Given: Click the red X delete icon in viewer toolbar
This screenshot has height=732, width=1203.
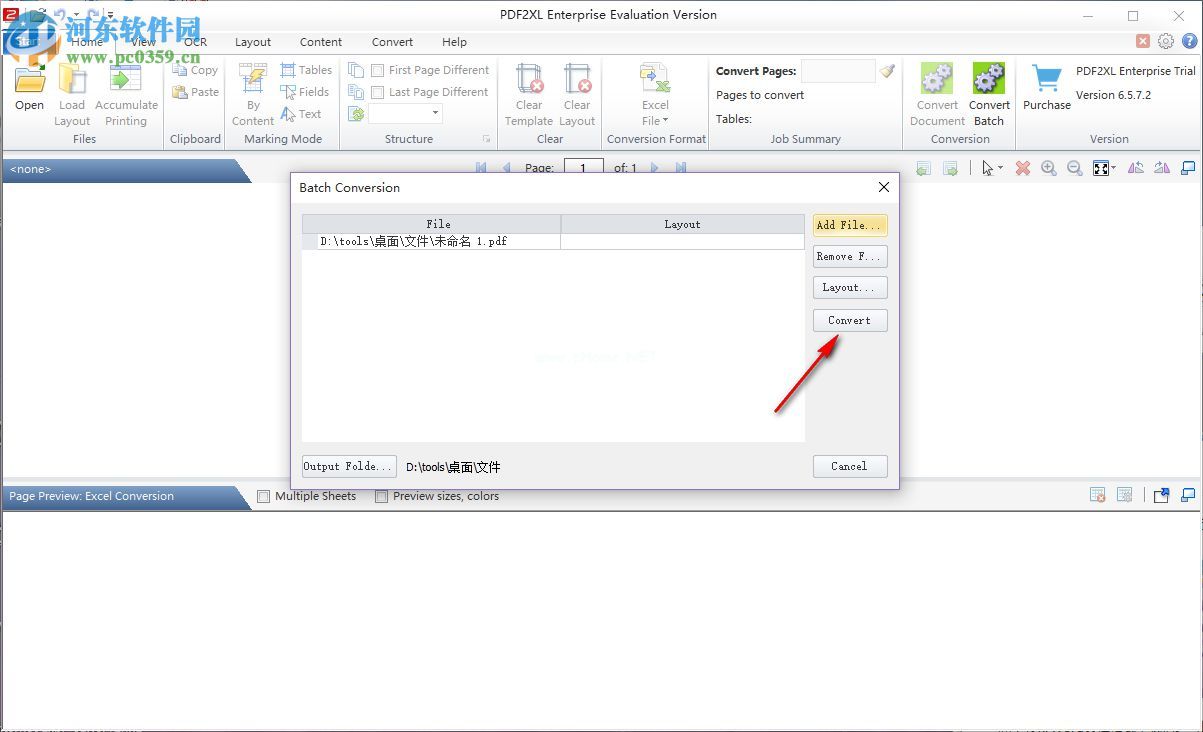Looking at the screenshot, I should pos(1022,168).
